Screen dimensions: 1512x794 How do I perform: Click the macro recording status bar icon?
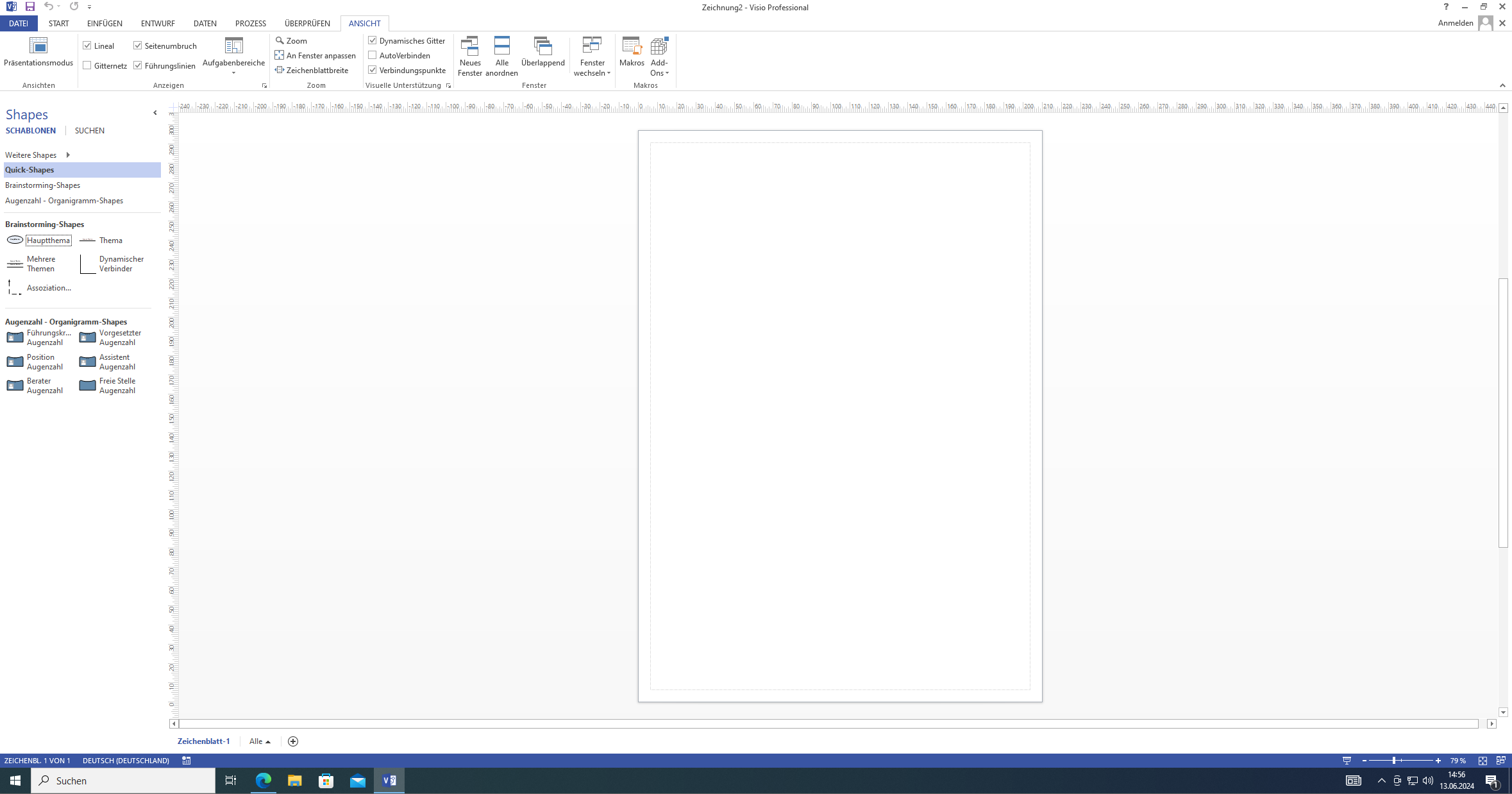187,760
